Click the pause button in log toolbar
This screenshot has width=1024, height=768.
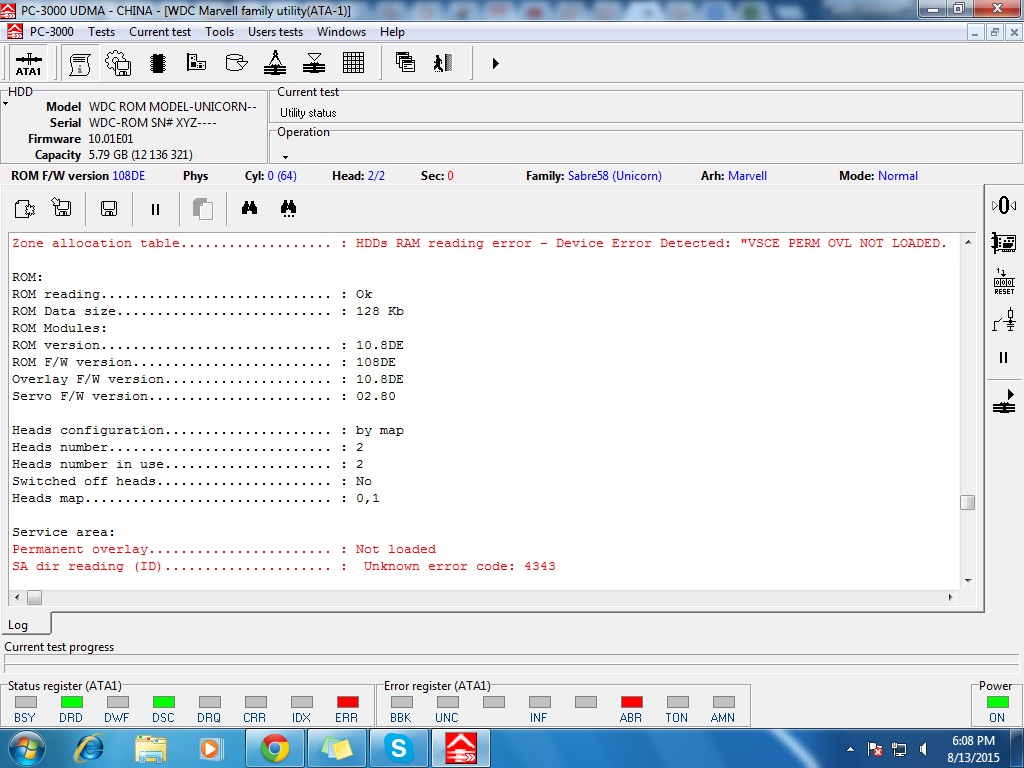[x=155, y=209]
